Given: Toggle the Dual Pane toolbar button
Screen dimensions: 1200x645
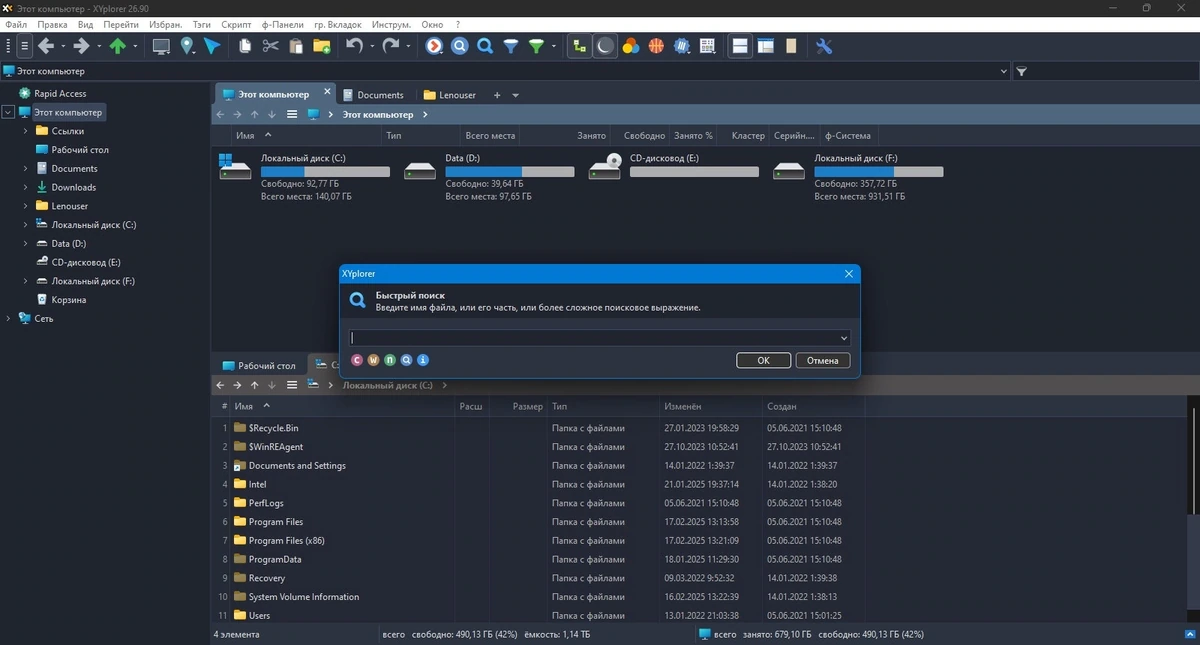Looking at the screenshot, I should click(x=740, y=46).
